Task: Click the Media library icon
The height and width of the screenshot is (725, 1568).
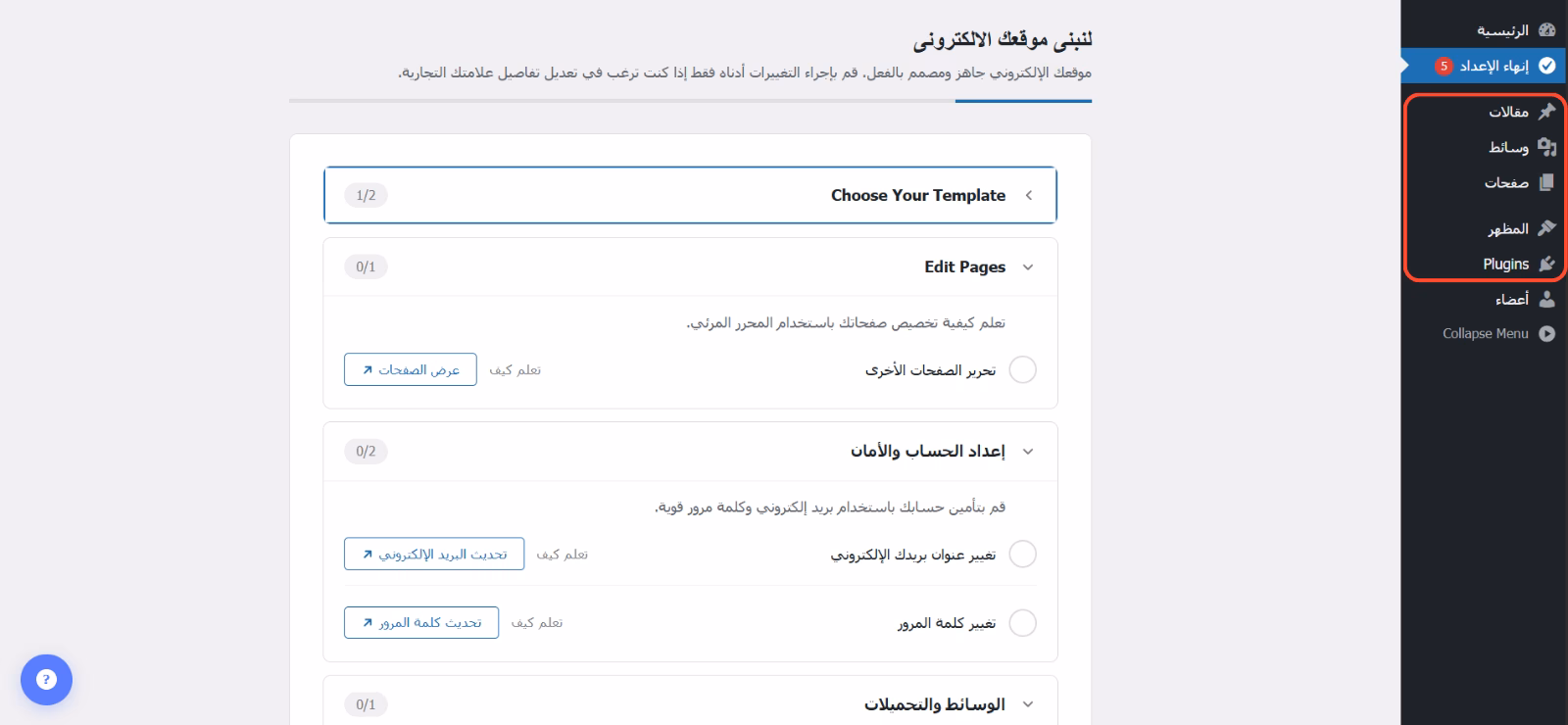Action: (x=1546, y=147)
